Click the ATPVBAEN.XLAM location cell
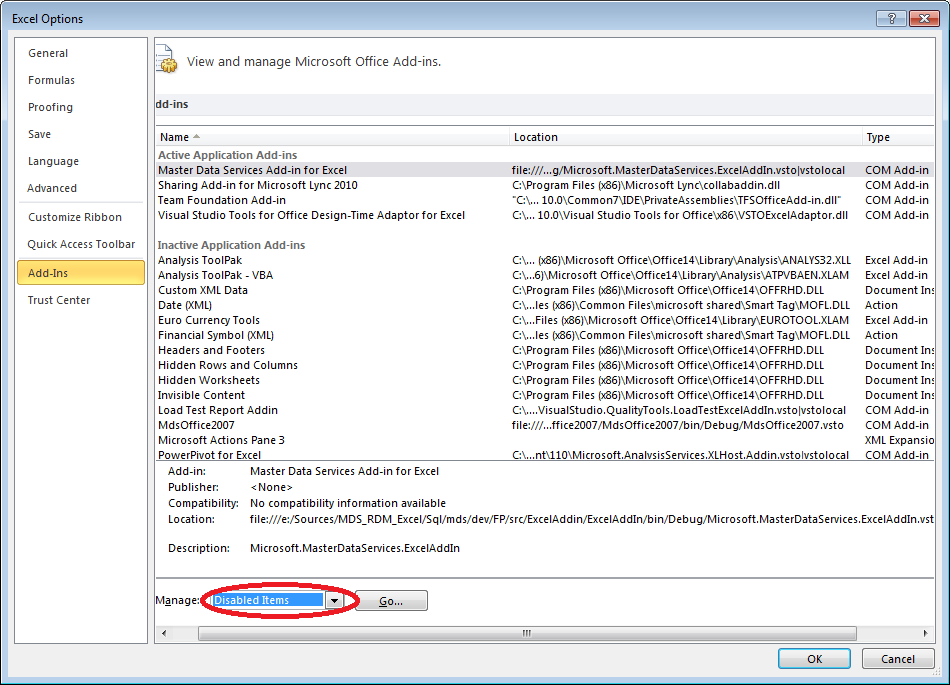950x685 pixels. [680, 275]
